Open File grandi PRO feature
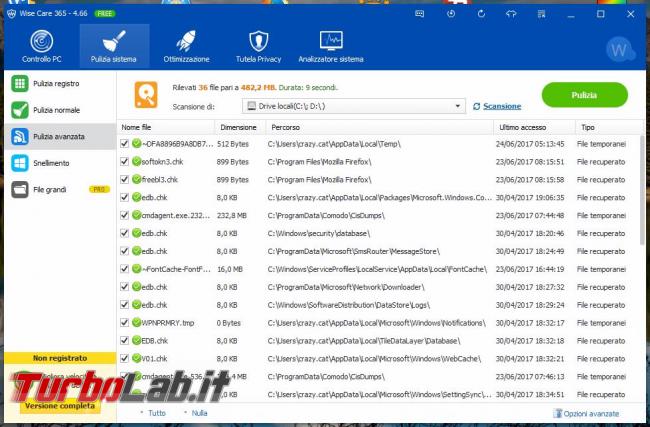Screen dimensions: 650x427 click(60, 189)
